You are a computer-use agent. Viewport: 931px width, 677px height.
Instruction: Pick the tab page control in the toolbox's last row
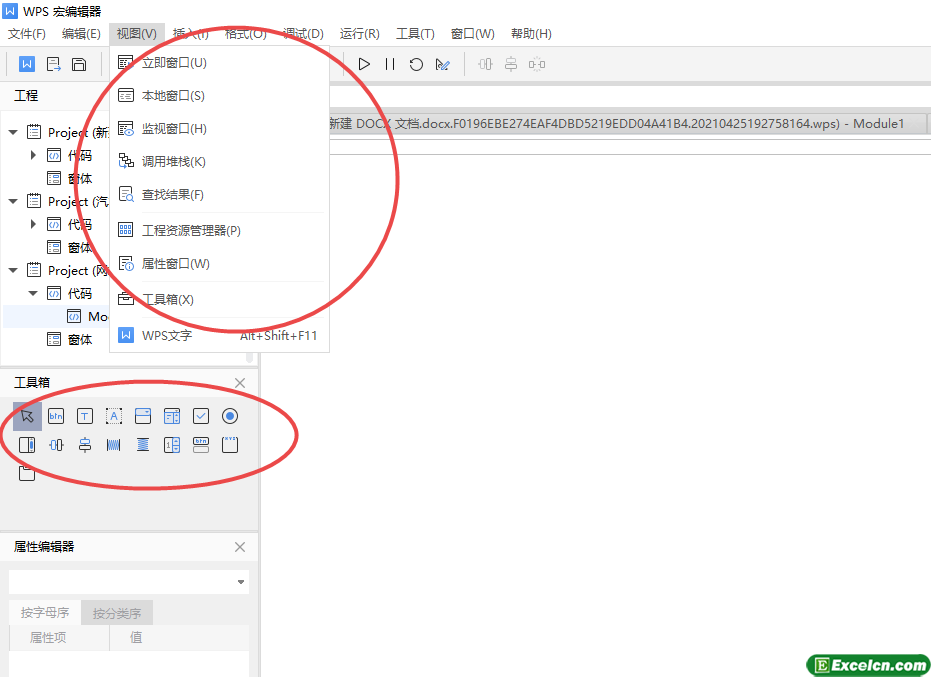(27, 473)
